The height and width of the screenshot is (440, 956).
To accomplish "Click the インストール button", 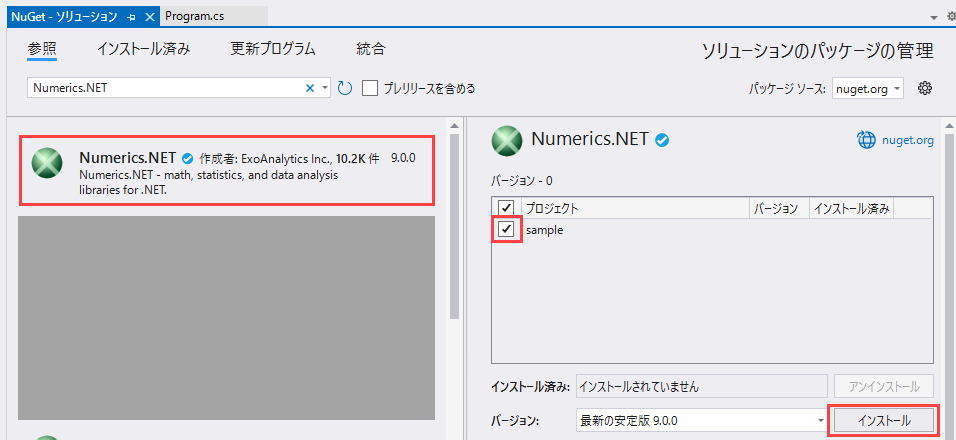I will pos(883,420).
